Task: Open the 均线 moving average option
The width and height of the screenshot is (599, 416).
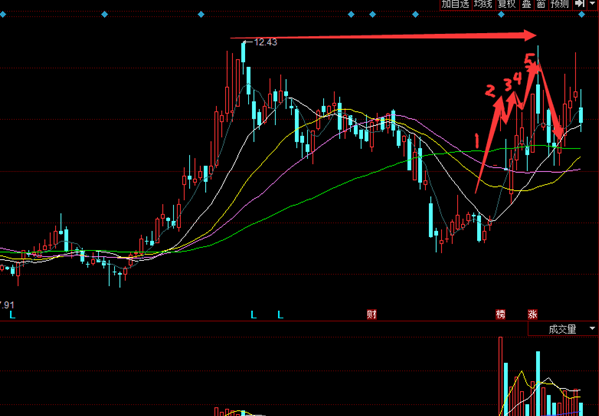Action: (x=483, y=4)
